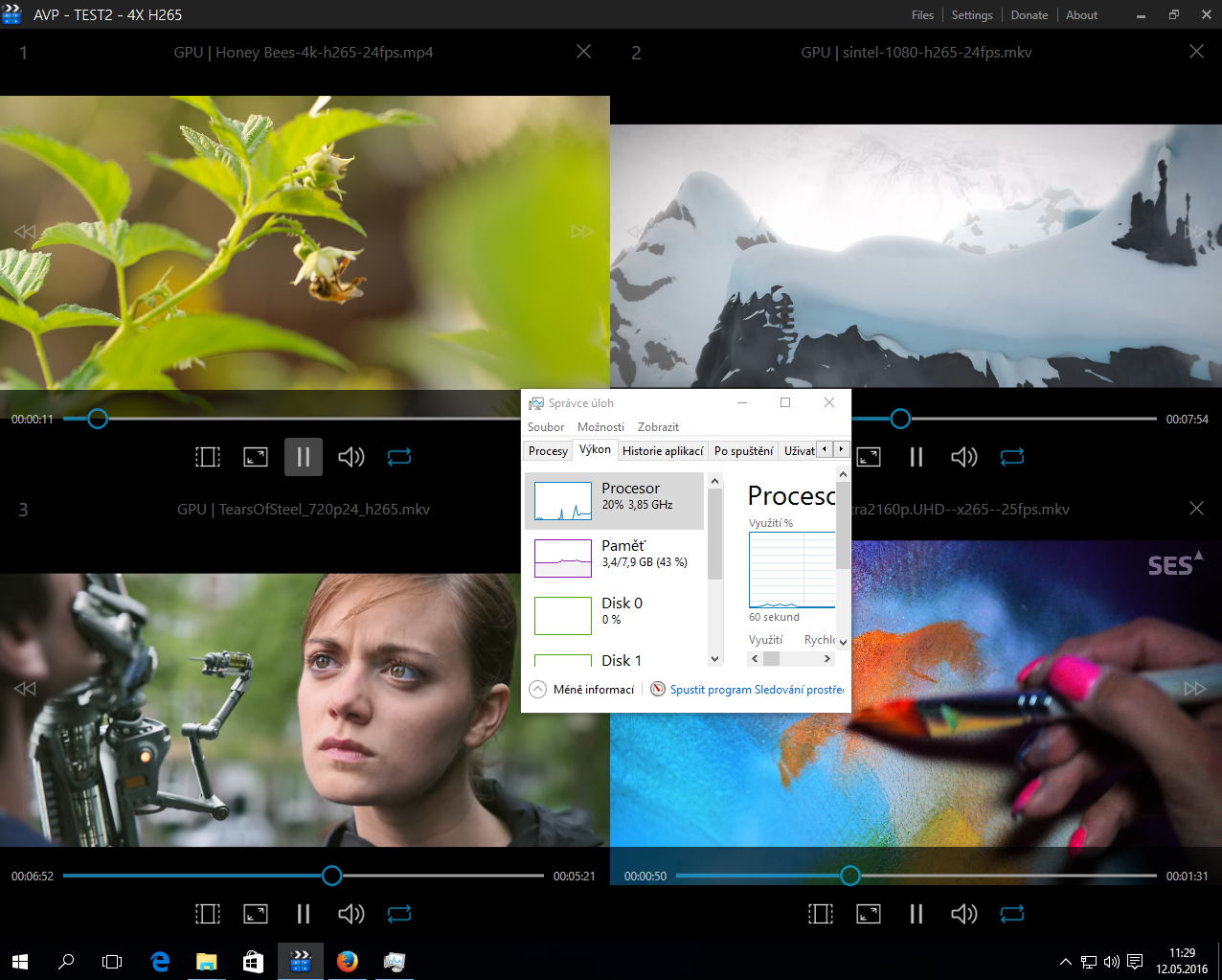The height and width of the screenshot is (980, 1222).
Task: Open the Files menu in AVP
Action: tap(922, 15)
